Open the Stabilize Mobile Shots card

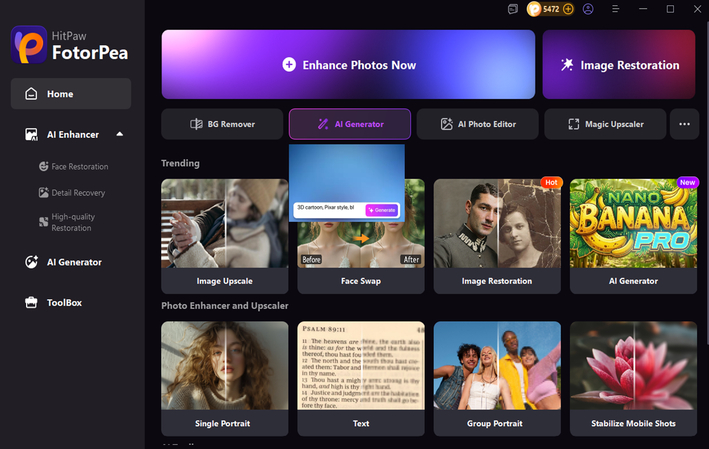[x=633, y=378]
